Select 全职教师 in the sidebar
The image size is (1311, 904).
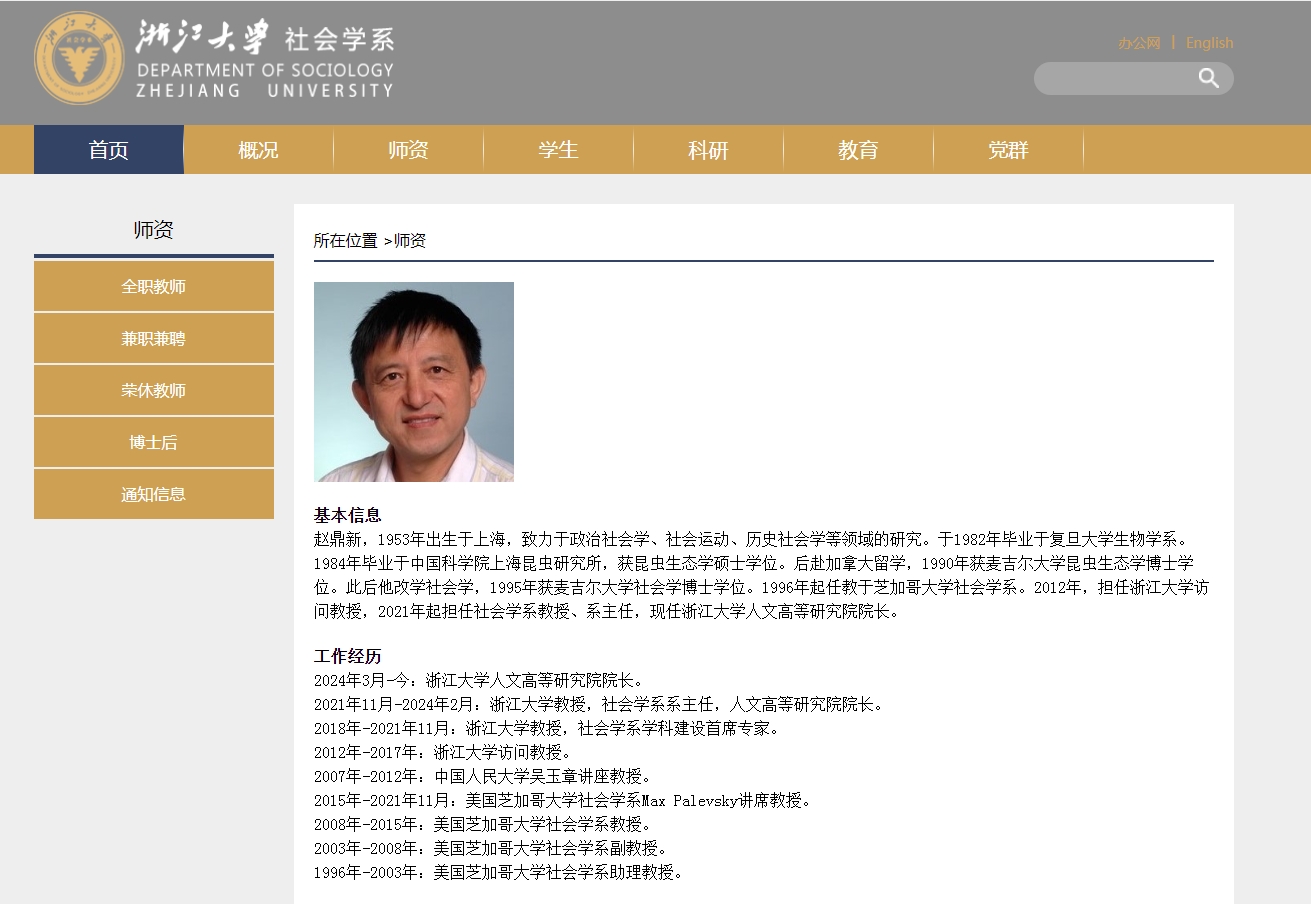154,287
